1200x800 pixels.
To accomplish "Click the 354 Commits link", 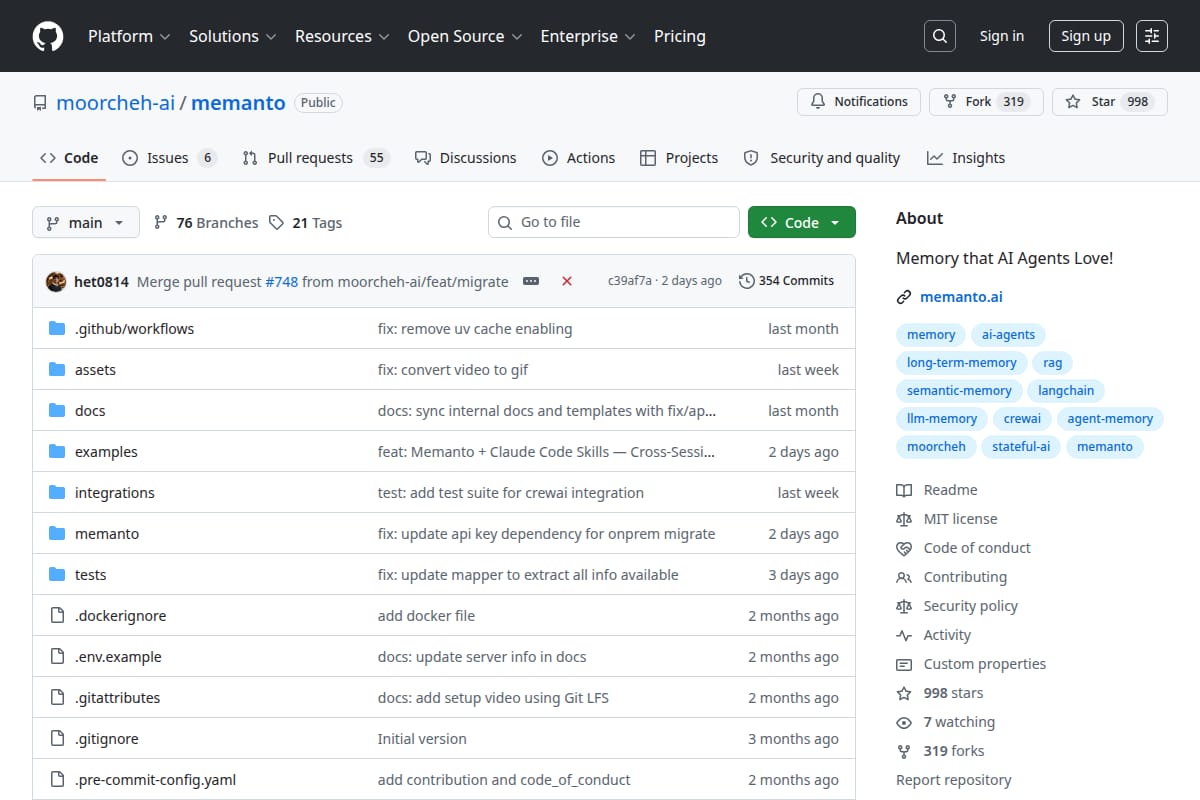I will coord(786,281).
